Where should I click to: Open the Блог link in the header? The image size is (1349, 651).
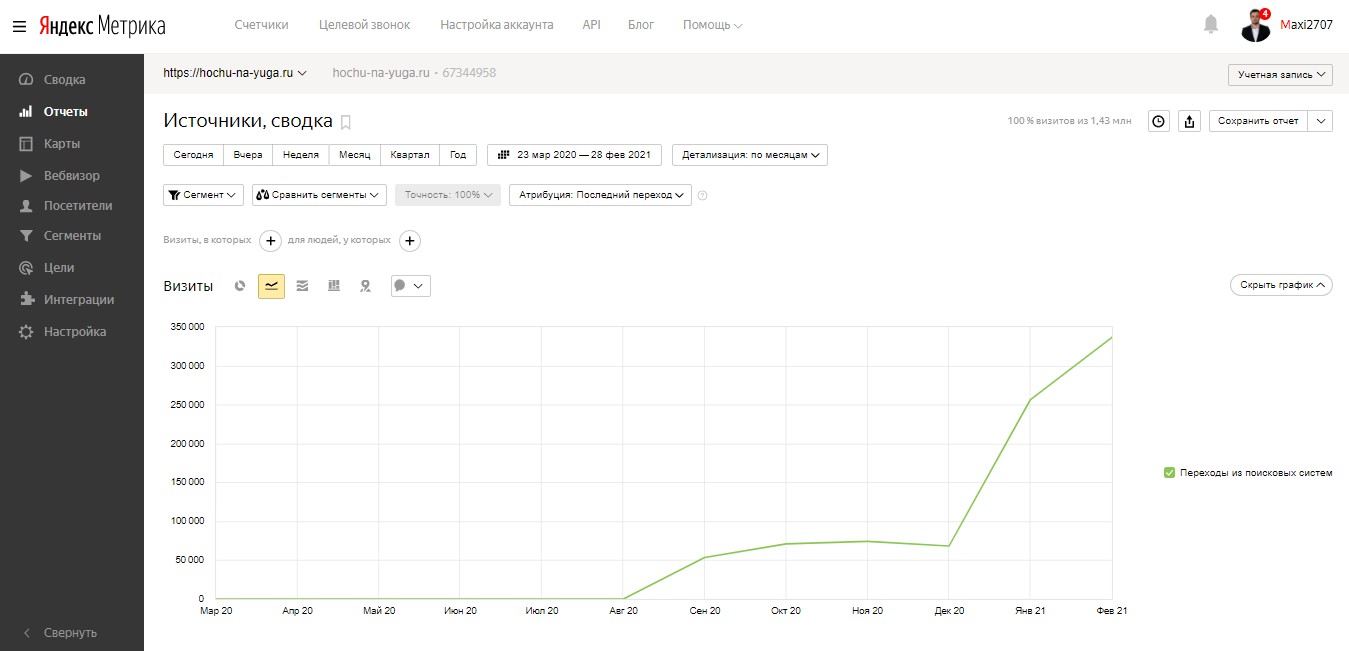pos(641,25)
